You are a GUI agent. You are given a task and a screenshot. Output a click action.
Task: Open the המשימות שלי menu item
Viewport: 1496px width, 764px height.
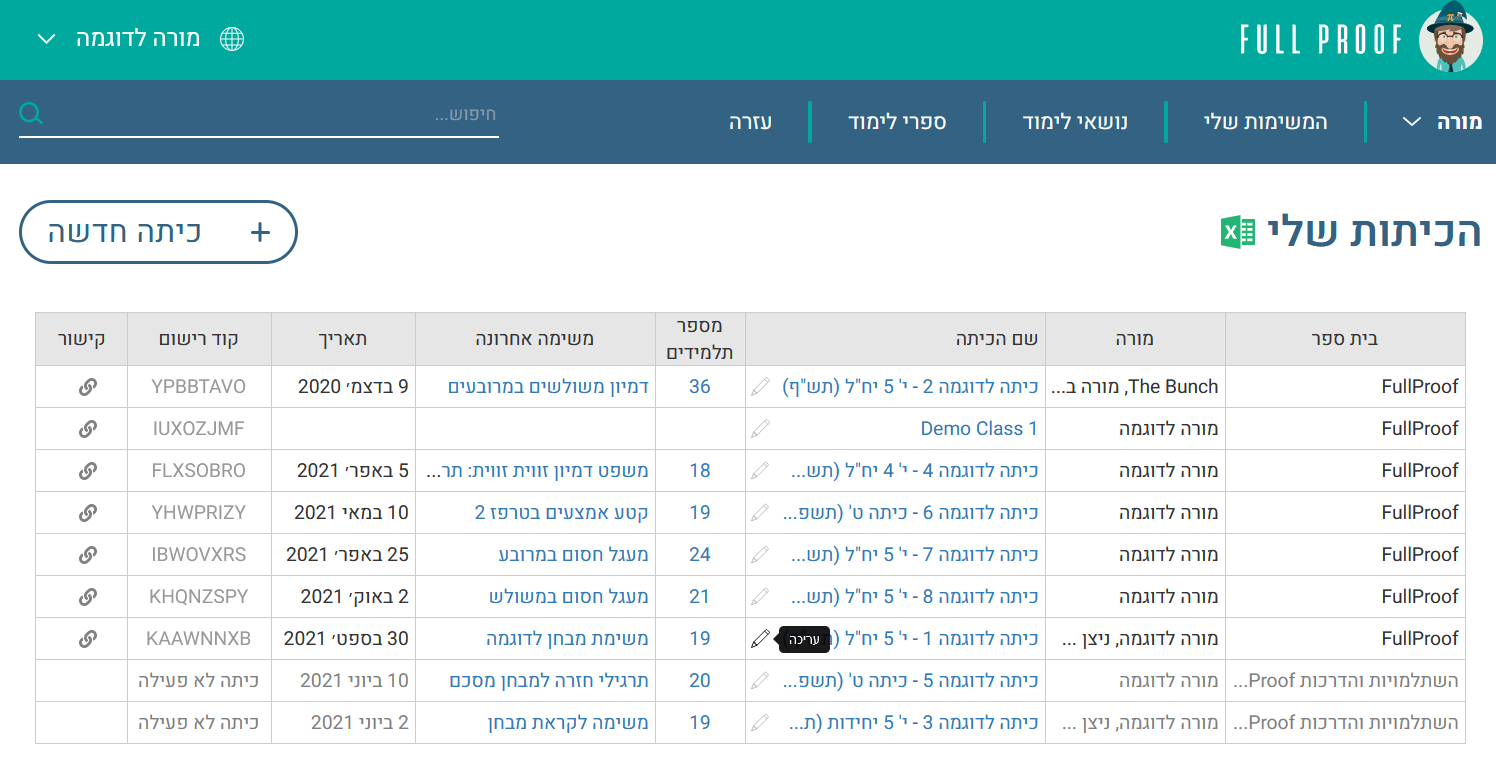click(1265, 122)
